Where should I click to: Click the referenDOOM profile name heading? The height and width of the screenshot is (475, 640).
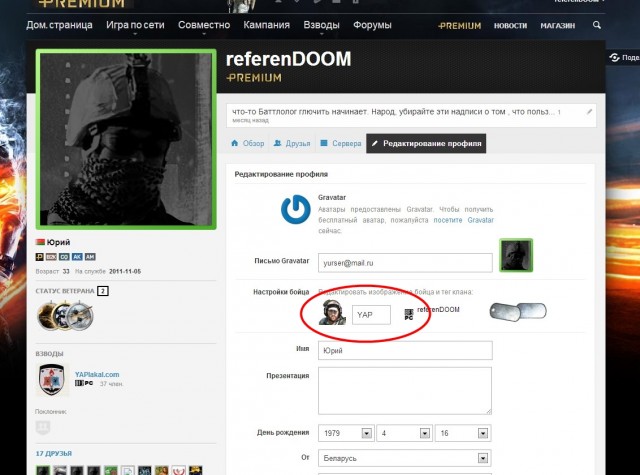pos(288,59)
